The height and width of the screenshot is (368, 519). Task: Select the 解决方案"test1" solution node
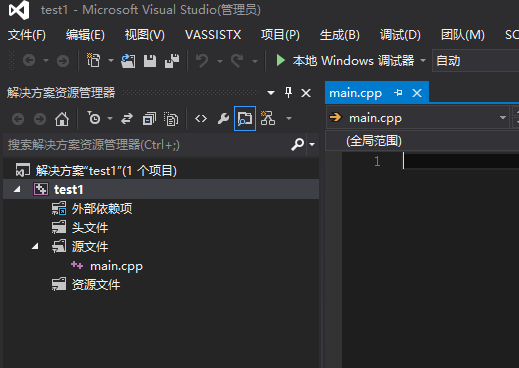point(106,171)
